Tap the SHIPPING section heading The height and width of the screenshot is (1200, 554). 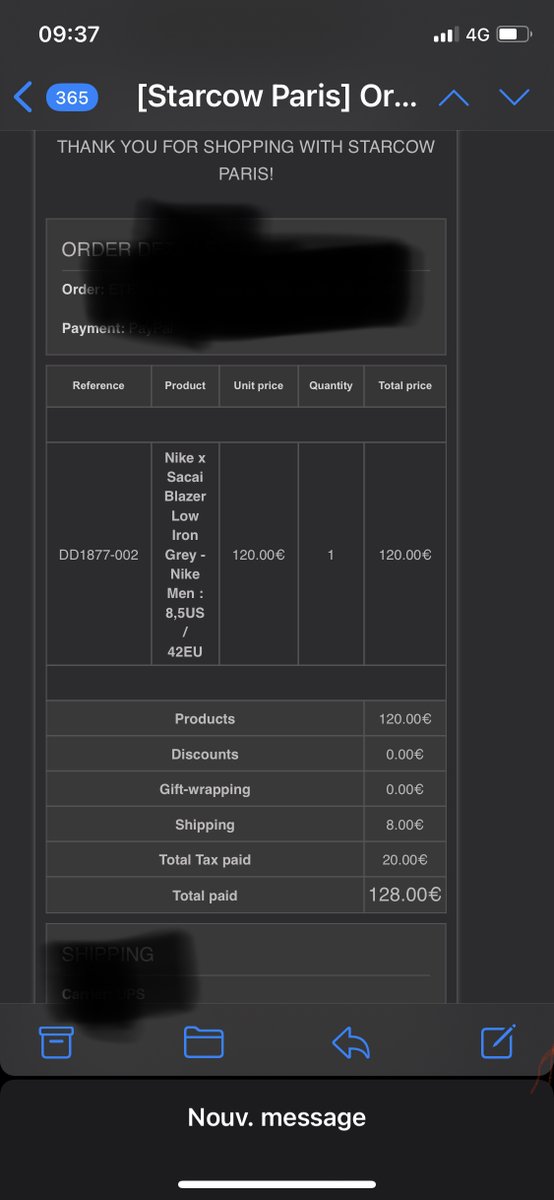pyautogui.click(x=108, y=954)
